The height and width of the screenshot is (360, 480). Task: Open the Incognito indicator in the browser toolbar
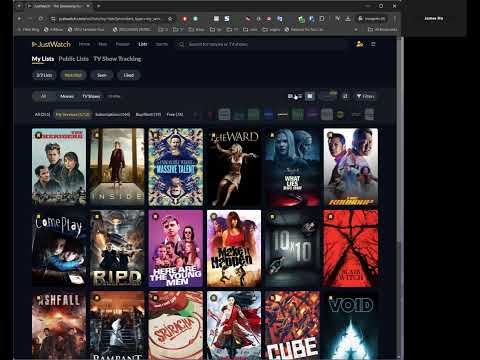pos(372,19)
